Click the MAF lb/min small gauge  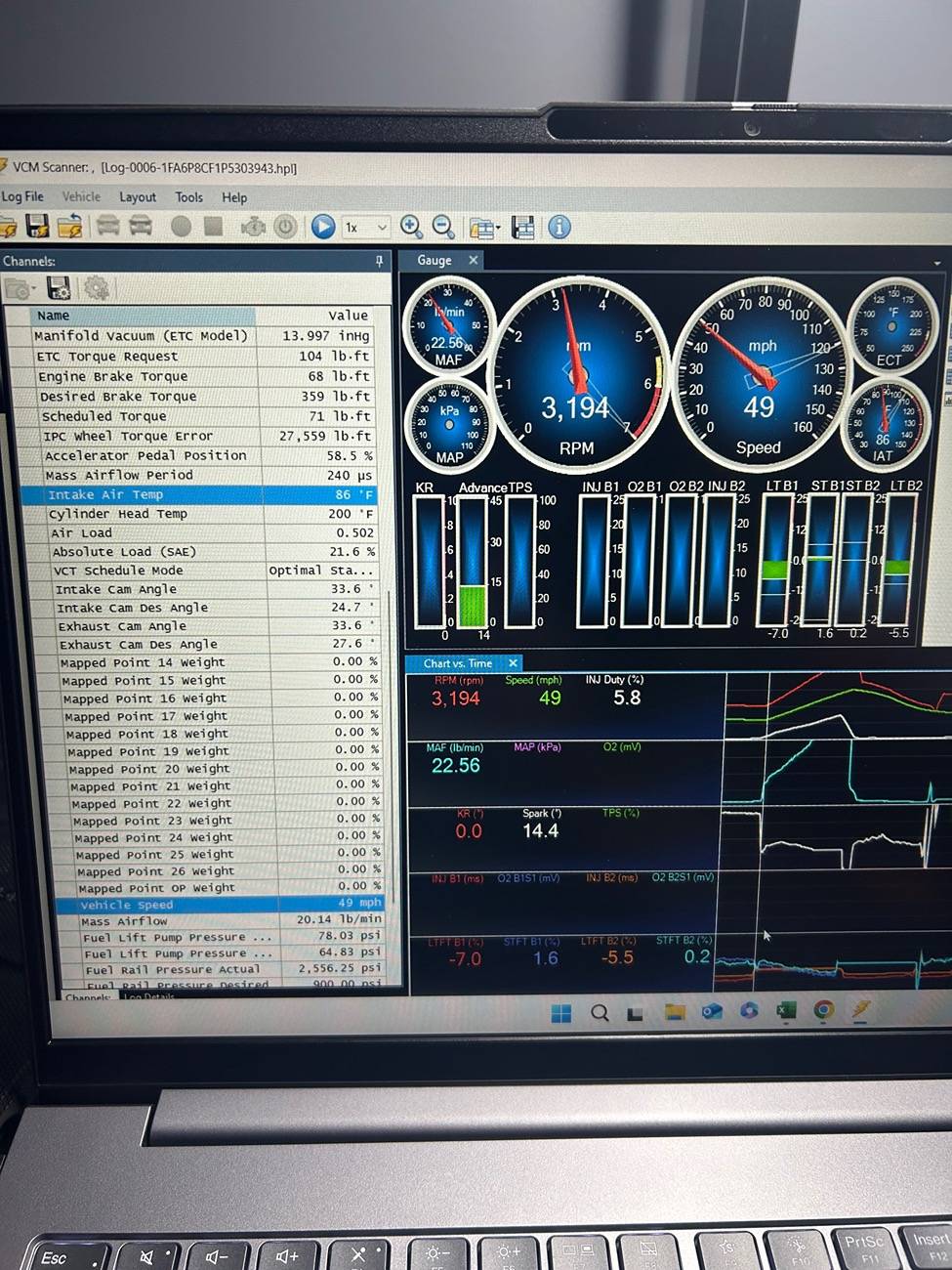[x=448, y=327]
